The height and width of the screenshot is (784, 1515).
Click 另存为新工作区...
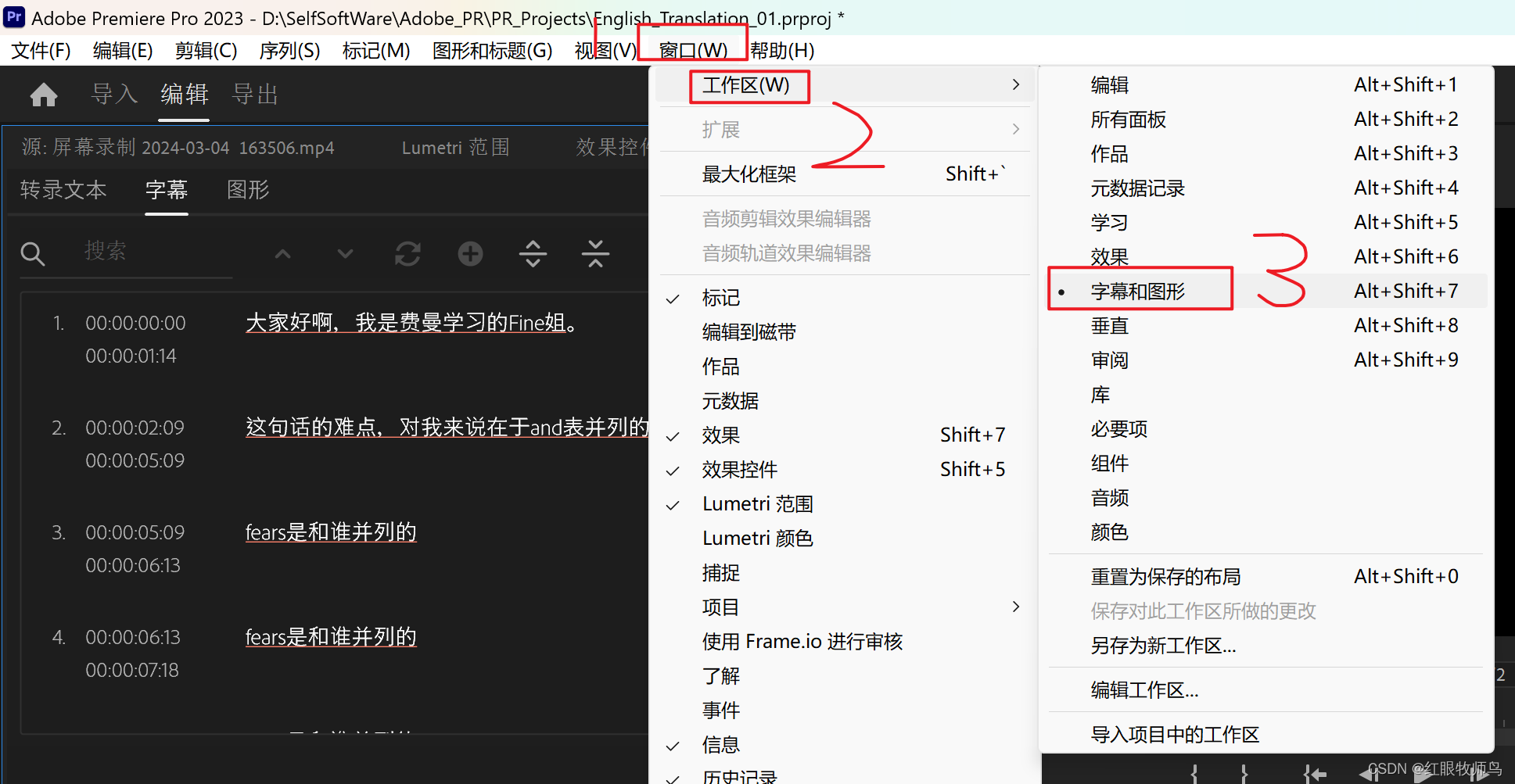[1266, 646]
